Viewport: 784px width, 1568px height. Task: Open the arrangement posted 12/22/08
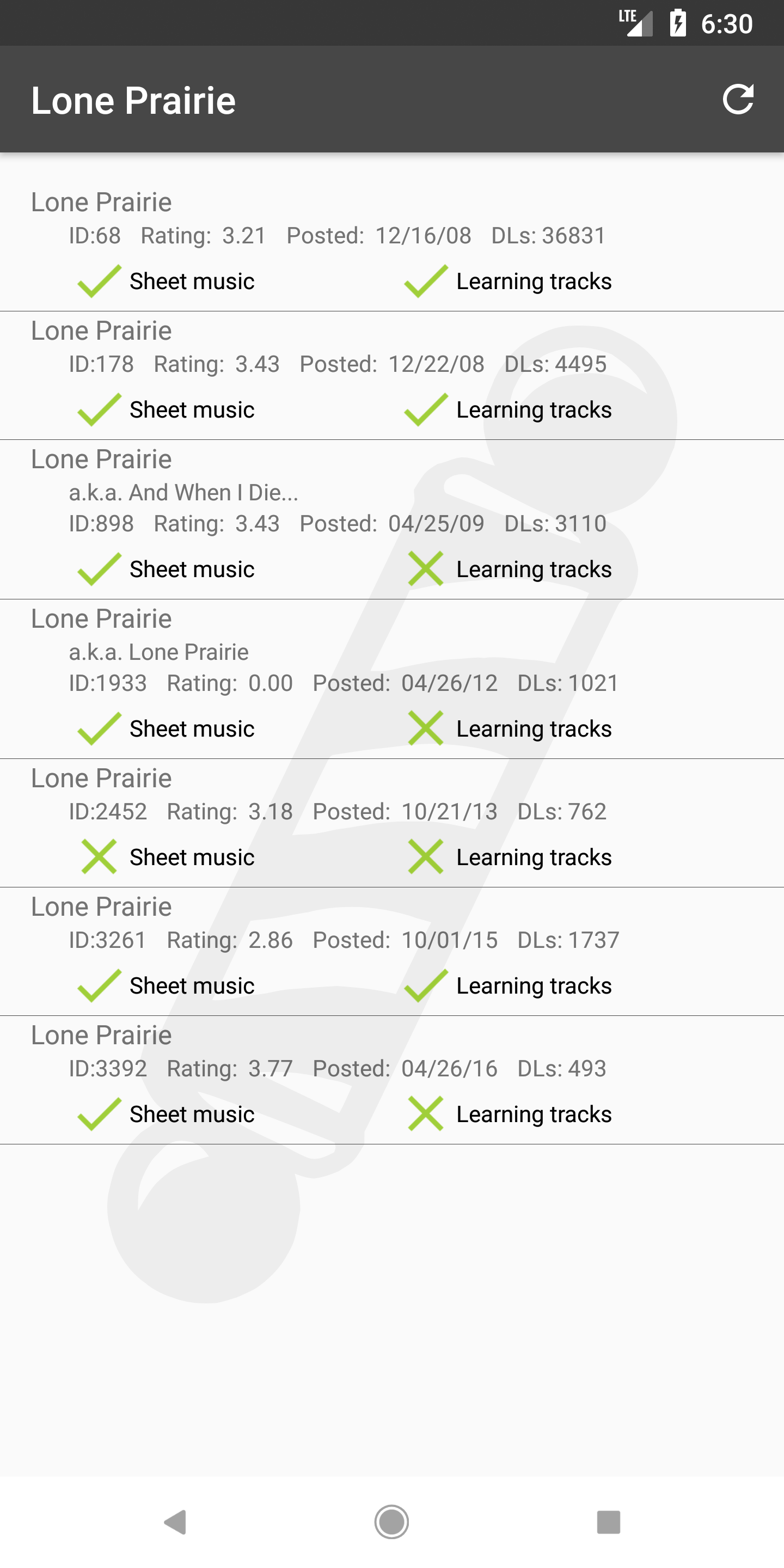pyautogui.click(x=392, y=376)
